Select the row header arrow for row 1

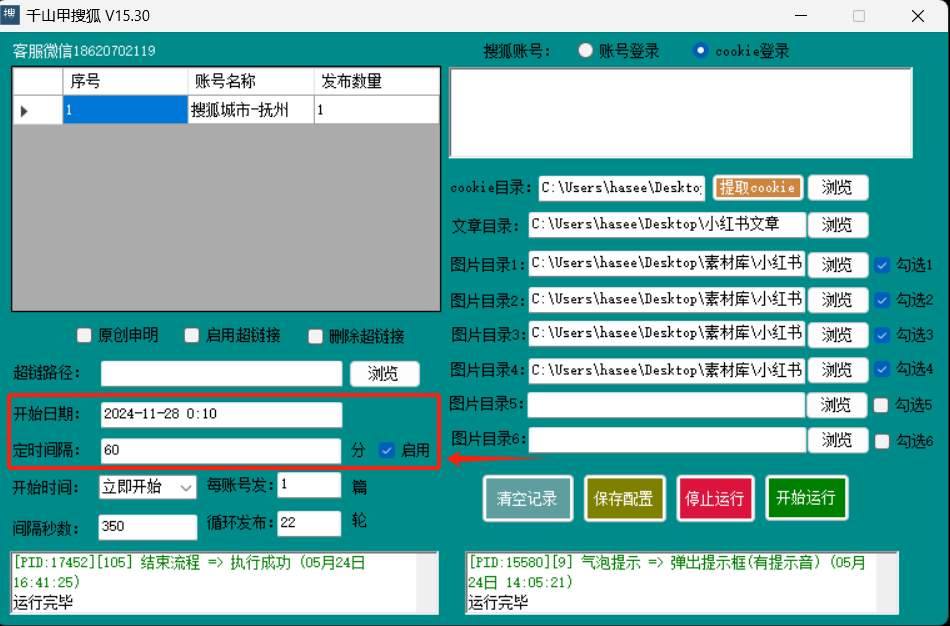tap(38, 110)
